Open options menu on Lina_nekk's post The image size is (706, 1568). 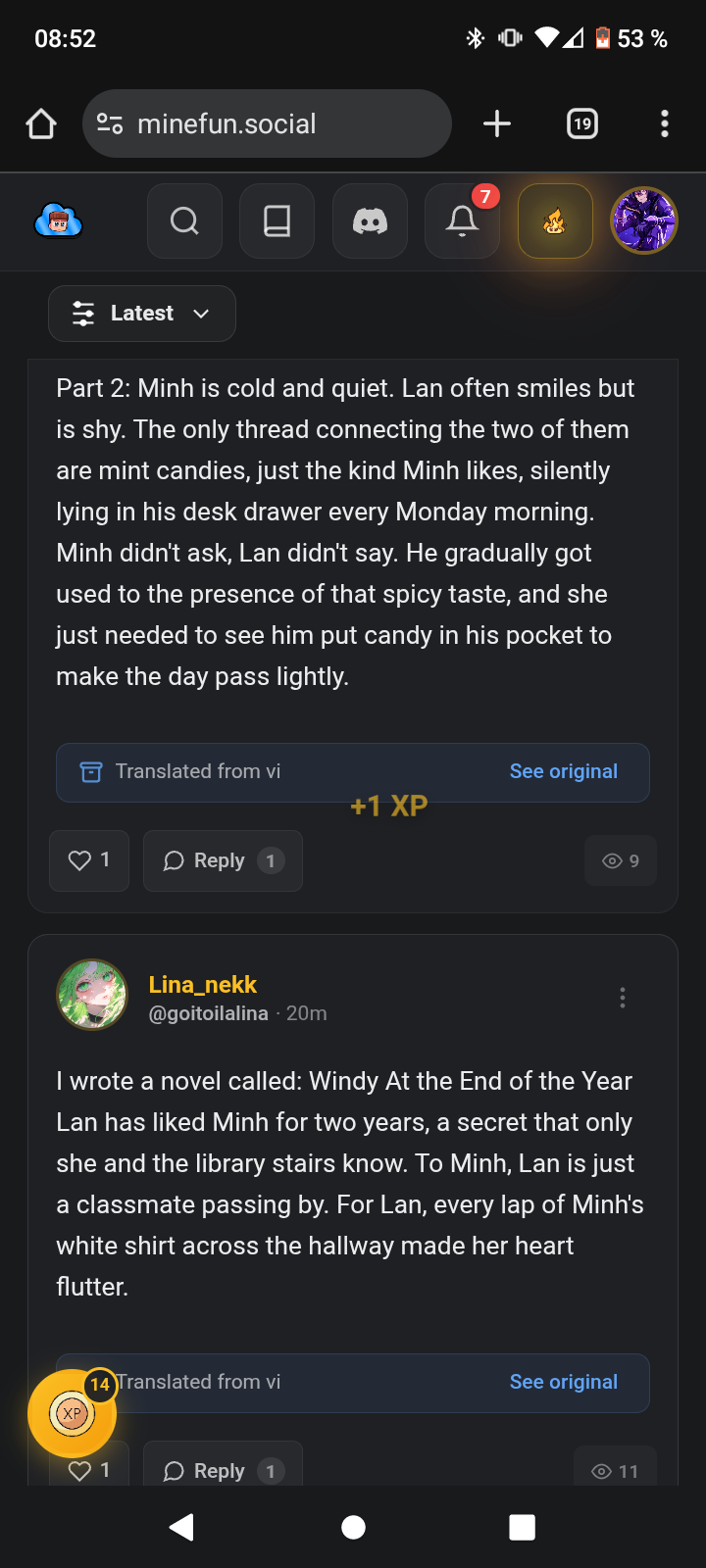click(x=622, y=998)
